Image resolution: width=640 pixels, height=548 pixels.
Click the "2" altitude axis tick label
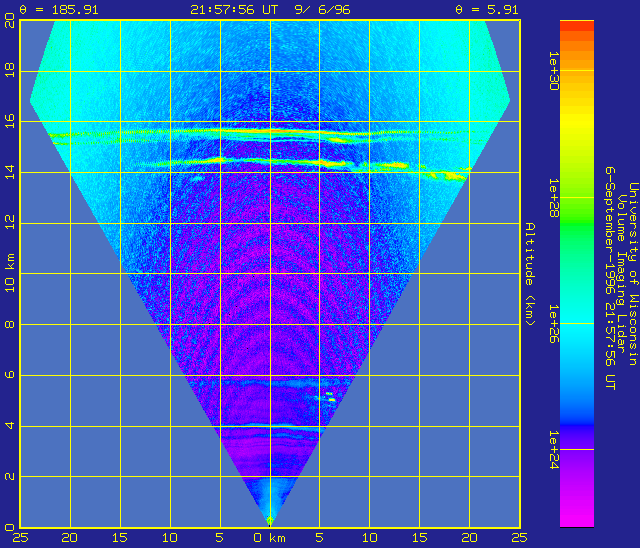coord(10,476)
